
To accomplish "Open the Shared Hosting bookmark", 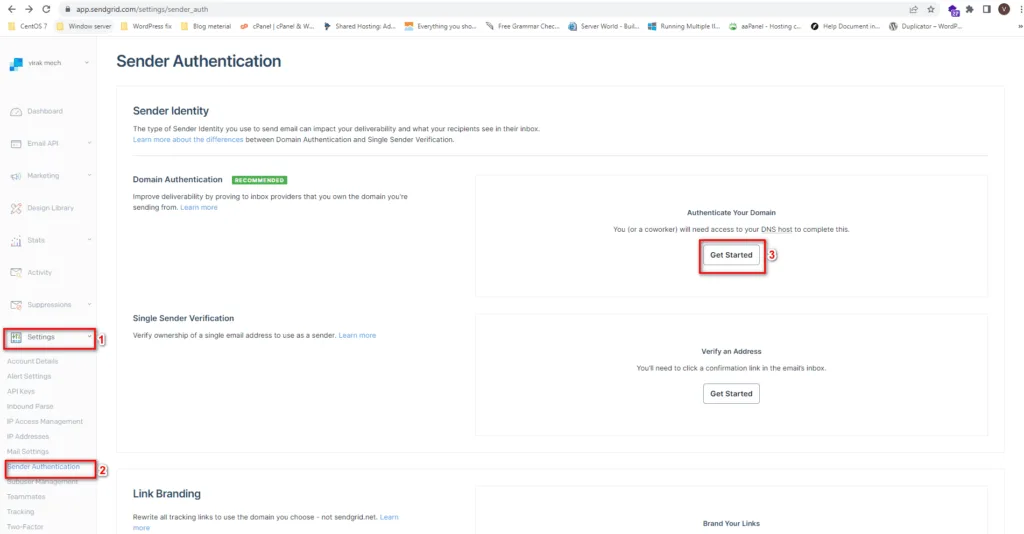I will [x=360, y=26].
